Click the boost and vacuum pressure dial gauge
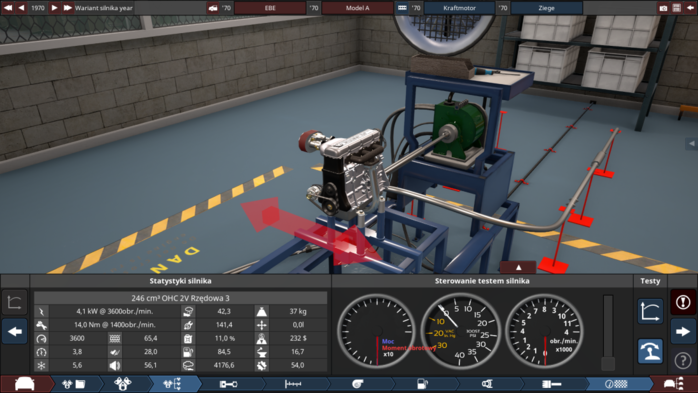 pyautogui.click(x=461, y=331)
